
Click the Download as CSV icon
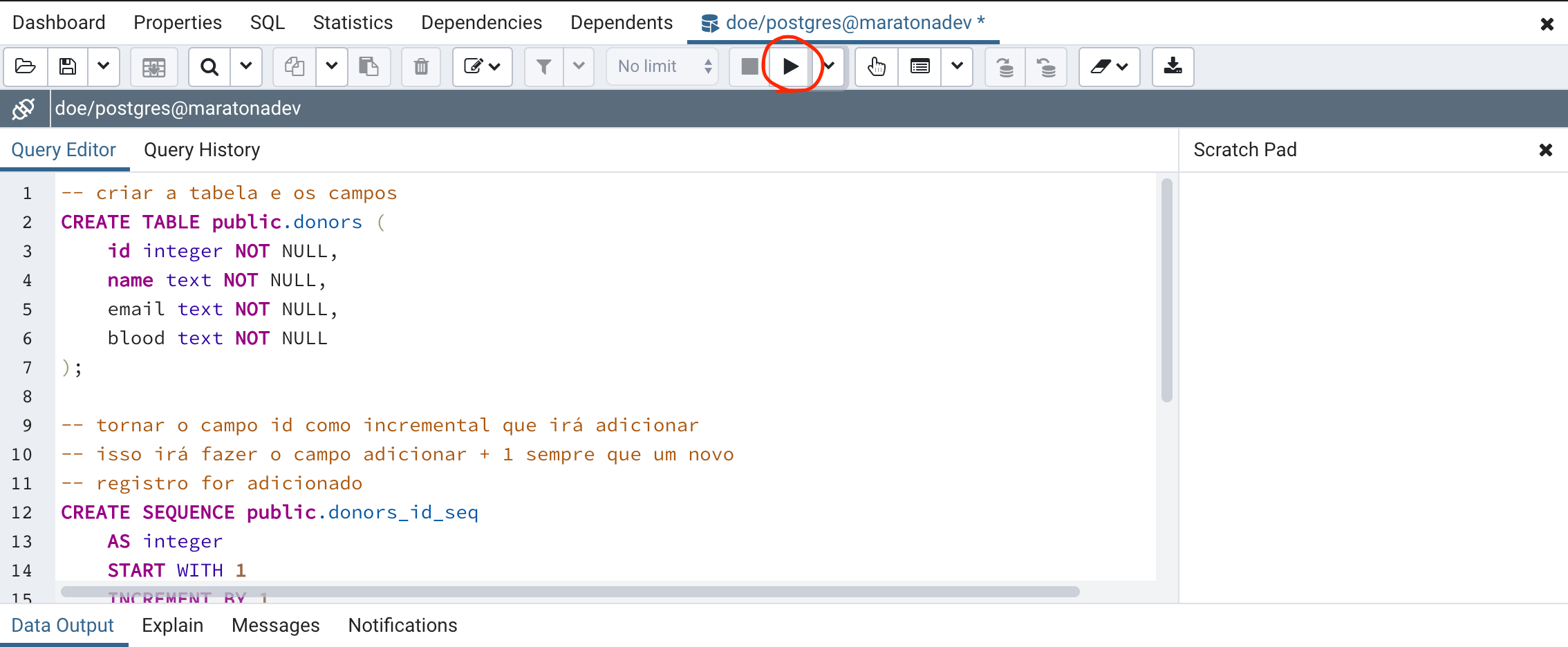click(1173, 66)
